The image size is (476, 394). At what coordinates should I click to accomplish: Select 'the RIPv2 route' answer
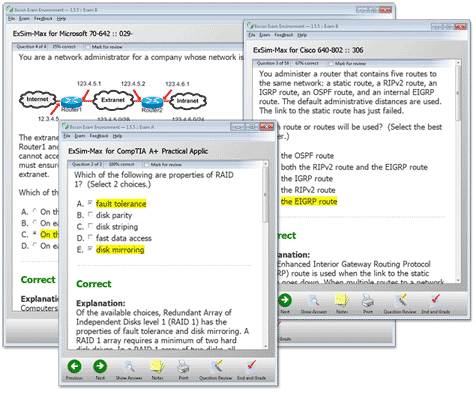coord(308,190)
